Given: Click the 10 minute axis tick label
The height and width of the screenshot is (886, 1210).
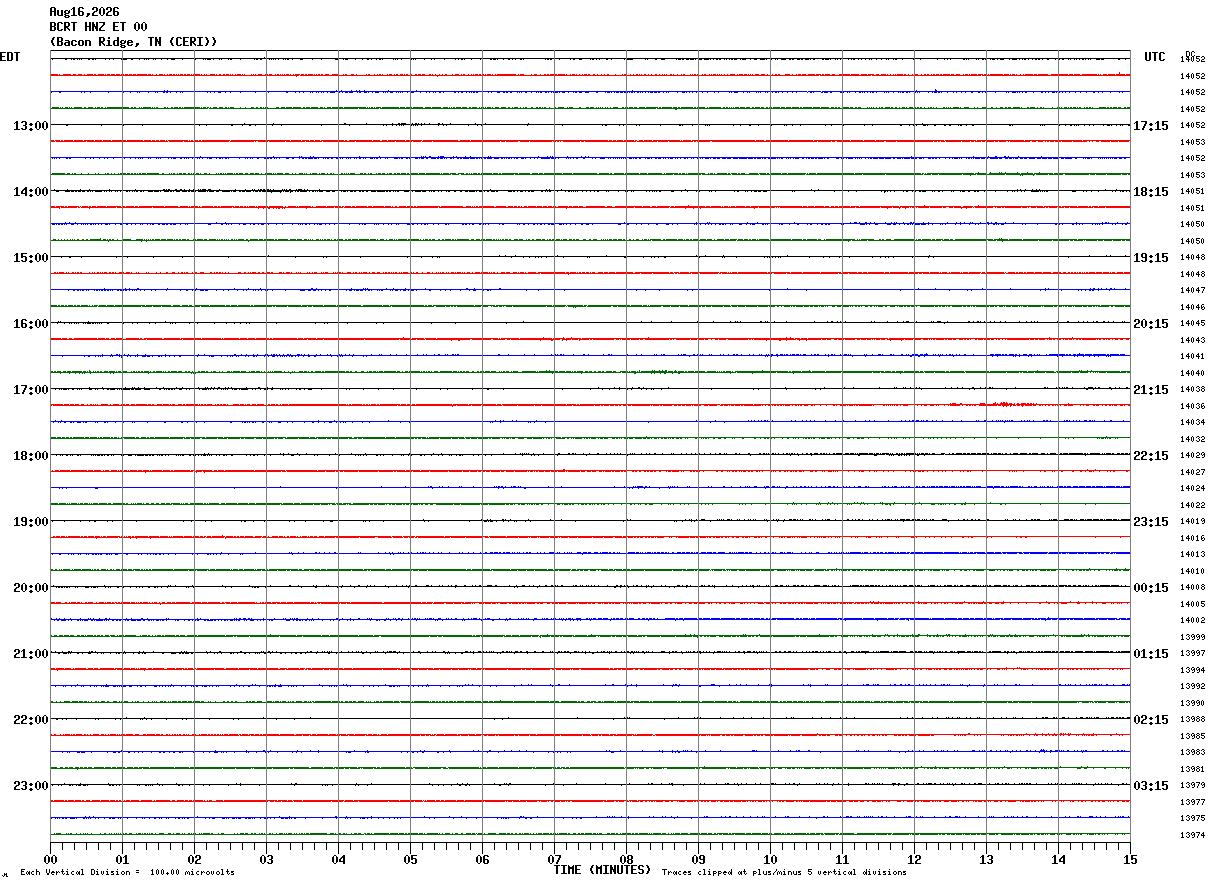Looking at the screenshot, I should 770,859.
